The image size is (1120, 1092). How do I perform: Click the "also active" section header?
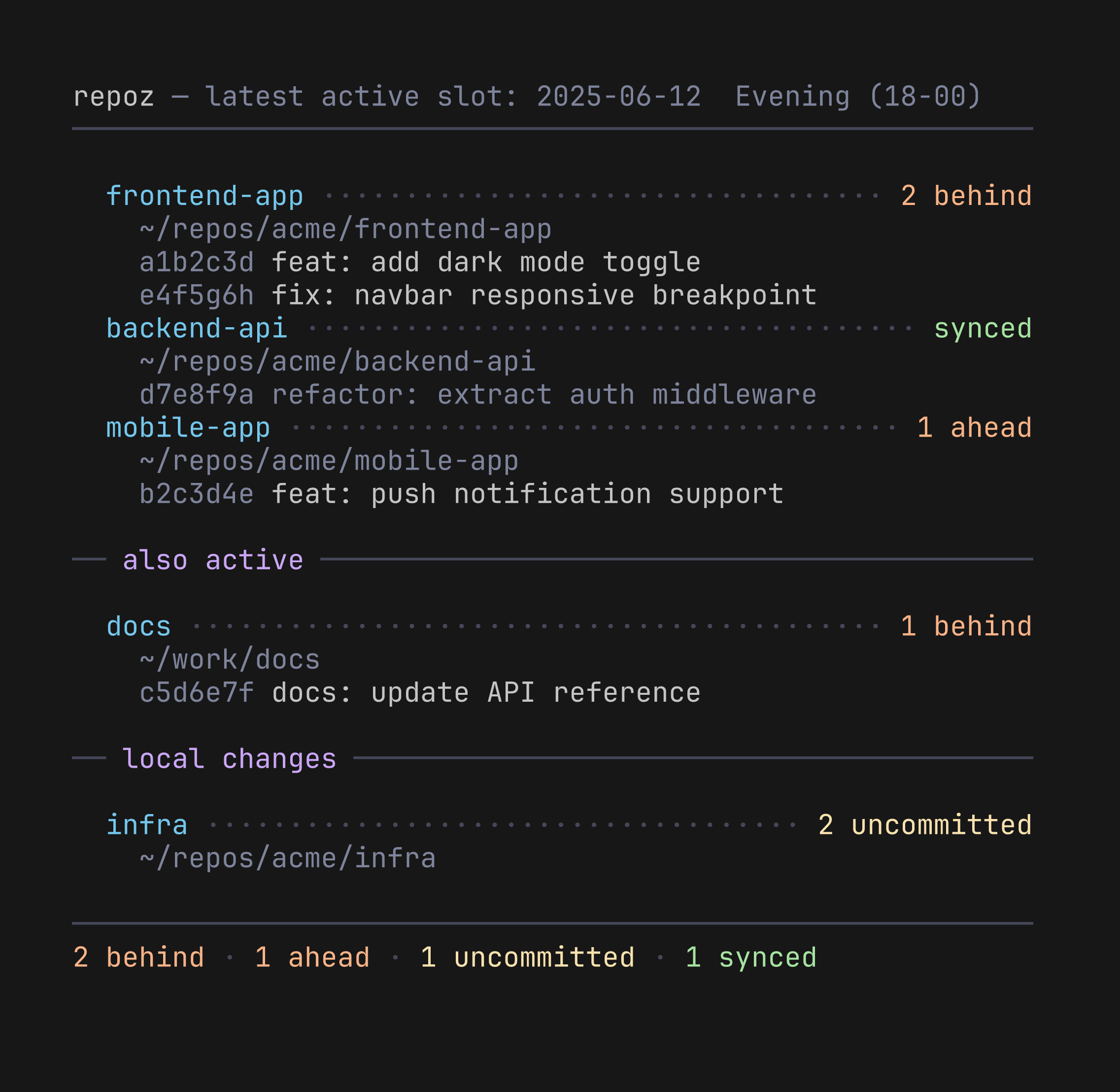[x=213, y=560]
